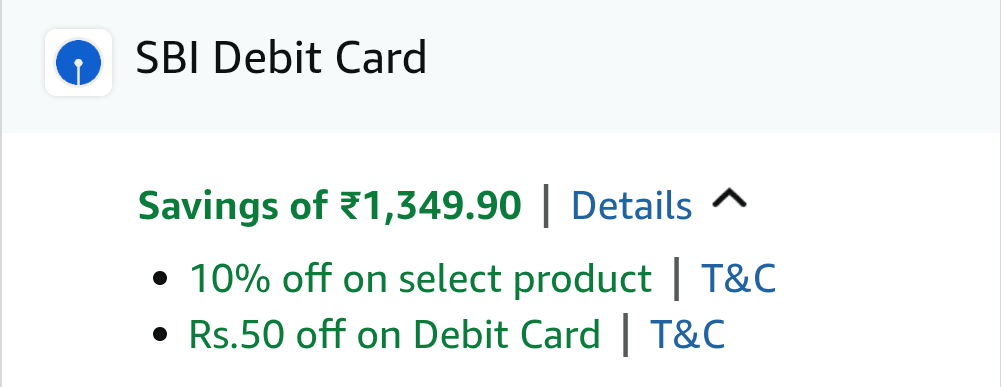Click the divider between savings and Details
The image size is (1001, 387).
click(545, 206)
